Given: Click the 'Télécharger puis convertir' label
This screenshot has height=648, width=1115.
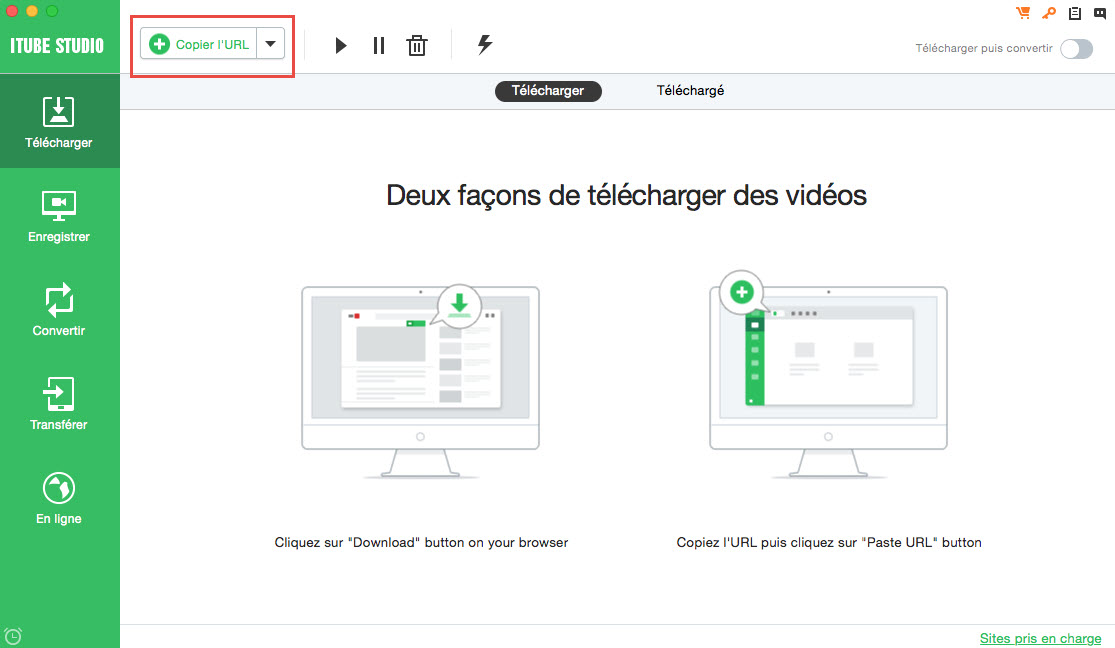Looking at the screenshot, I should [983, 48].
